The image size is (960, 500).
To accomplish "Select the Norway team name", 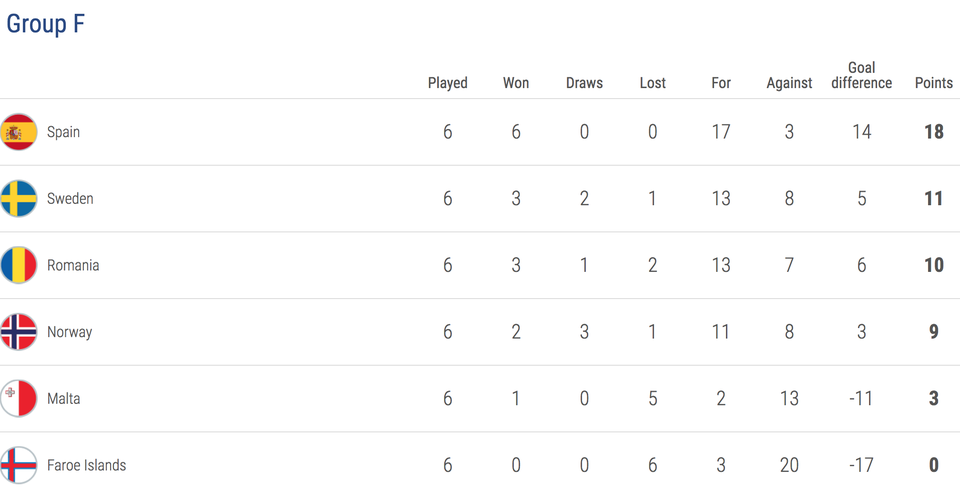I will [x=70, y=332].
